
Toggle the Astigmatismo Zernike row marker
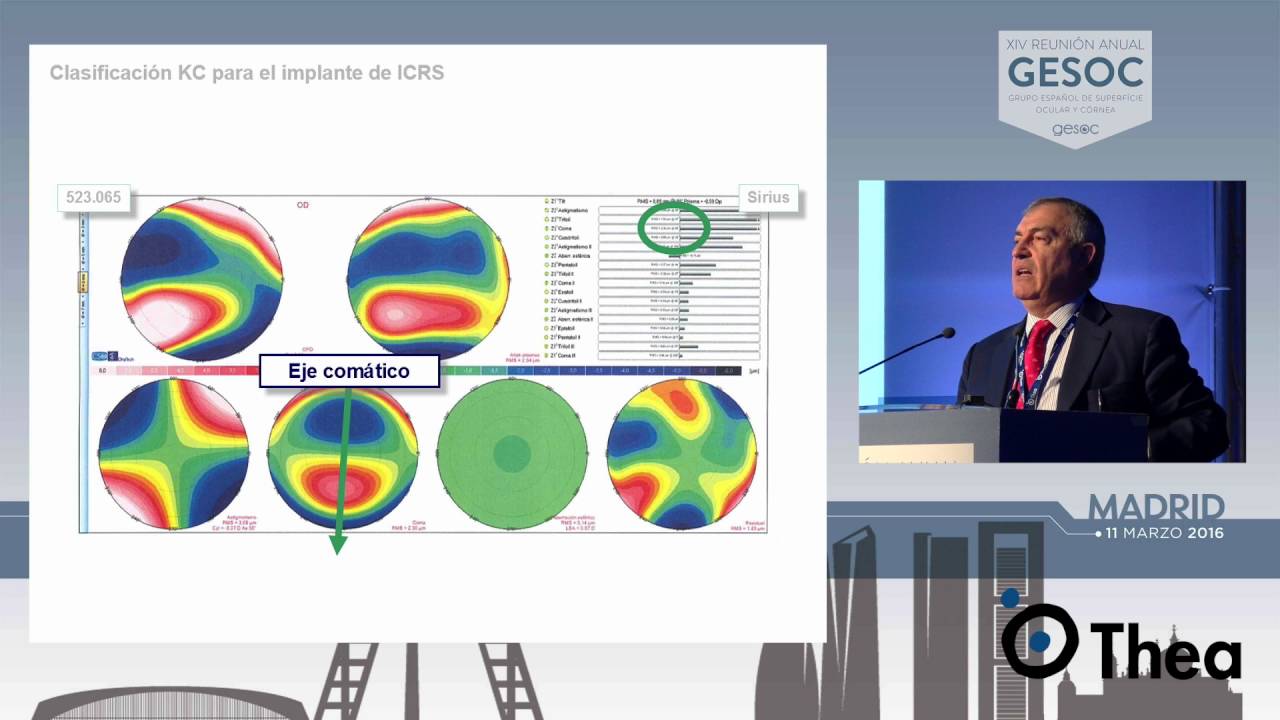click(x=547, y=210)
